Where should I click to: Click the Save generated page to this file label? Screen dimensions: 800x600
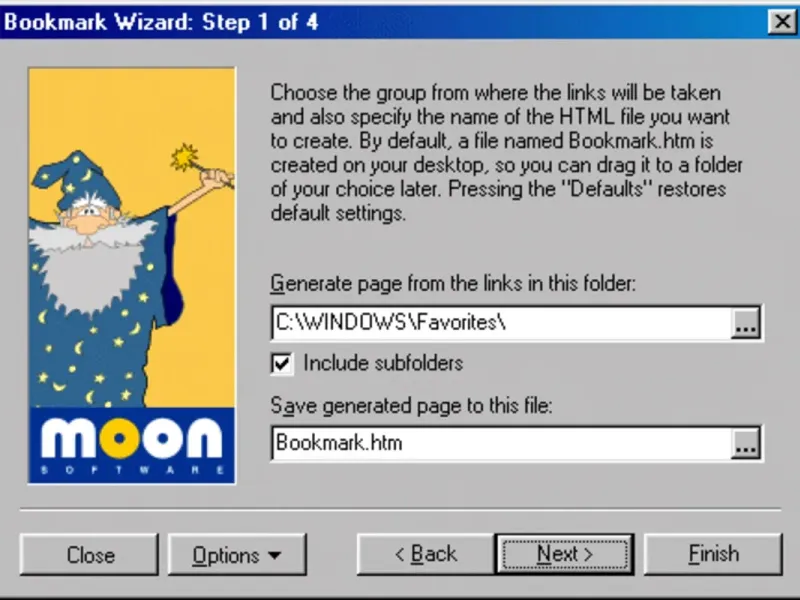point(411,406)
